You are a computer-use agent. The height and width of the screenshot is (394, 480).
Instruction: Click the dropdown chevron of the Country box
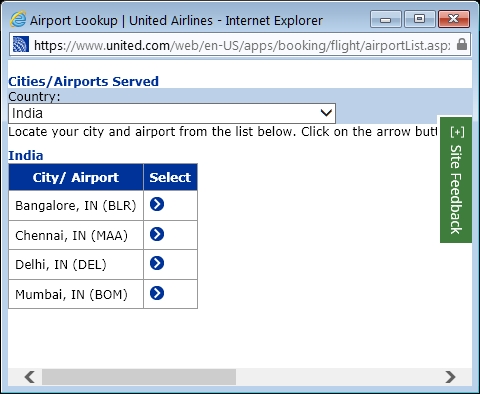[326, 113]
